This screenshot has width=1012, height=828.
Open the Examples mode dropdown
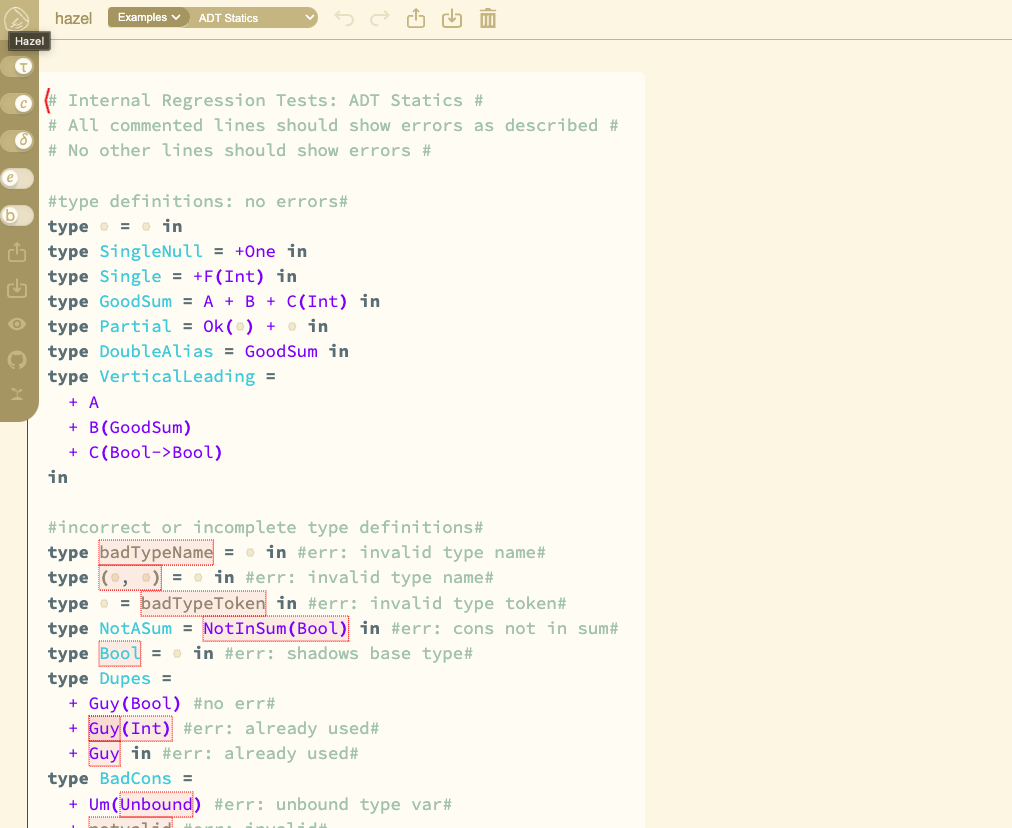148,18
